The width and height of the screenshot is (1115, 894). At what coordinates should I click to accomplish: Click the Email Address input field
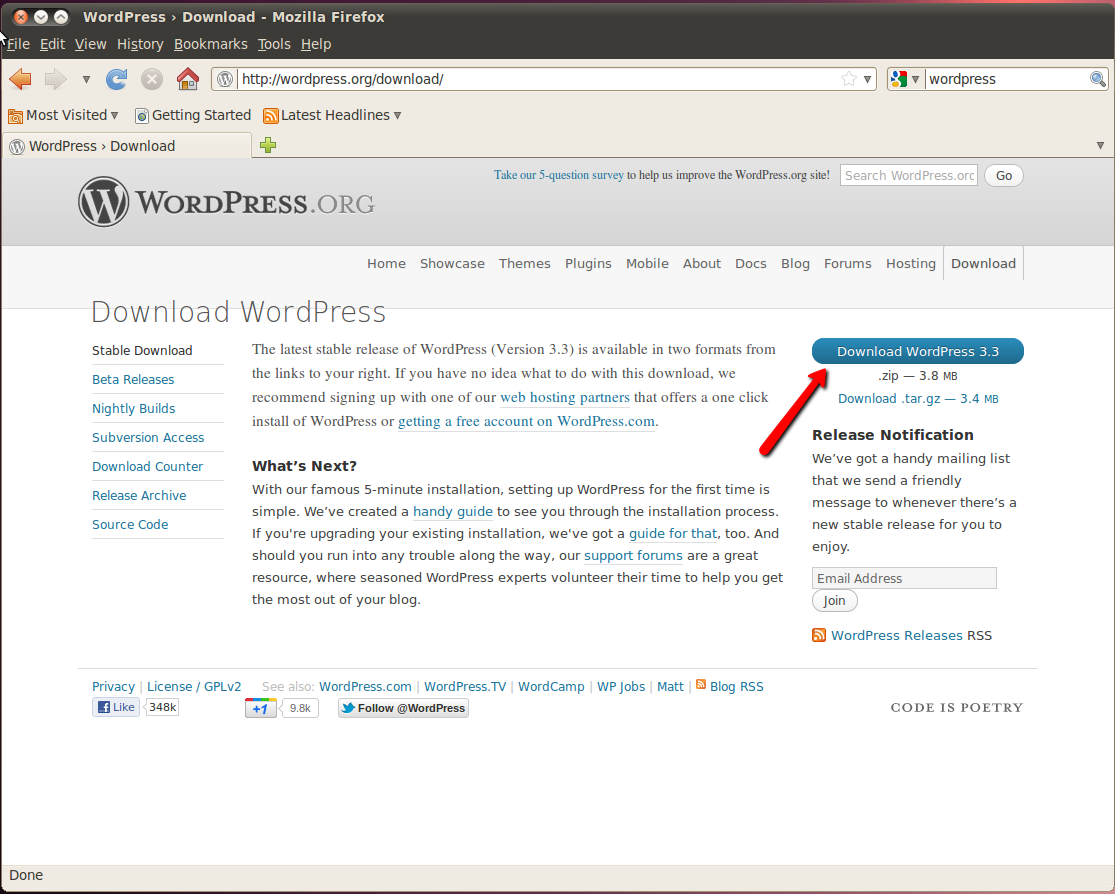click(904, 578)
